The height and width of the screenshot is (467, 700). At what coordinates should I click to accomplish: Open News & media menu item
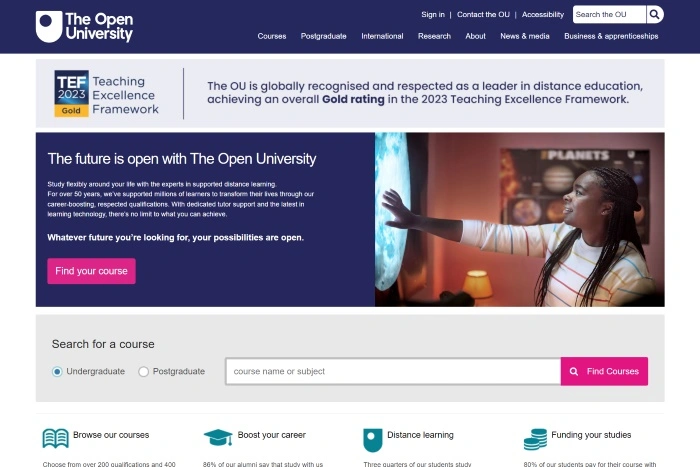525,36
